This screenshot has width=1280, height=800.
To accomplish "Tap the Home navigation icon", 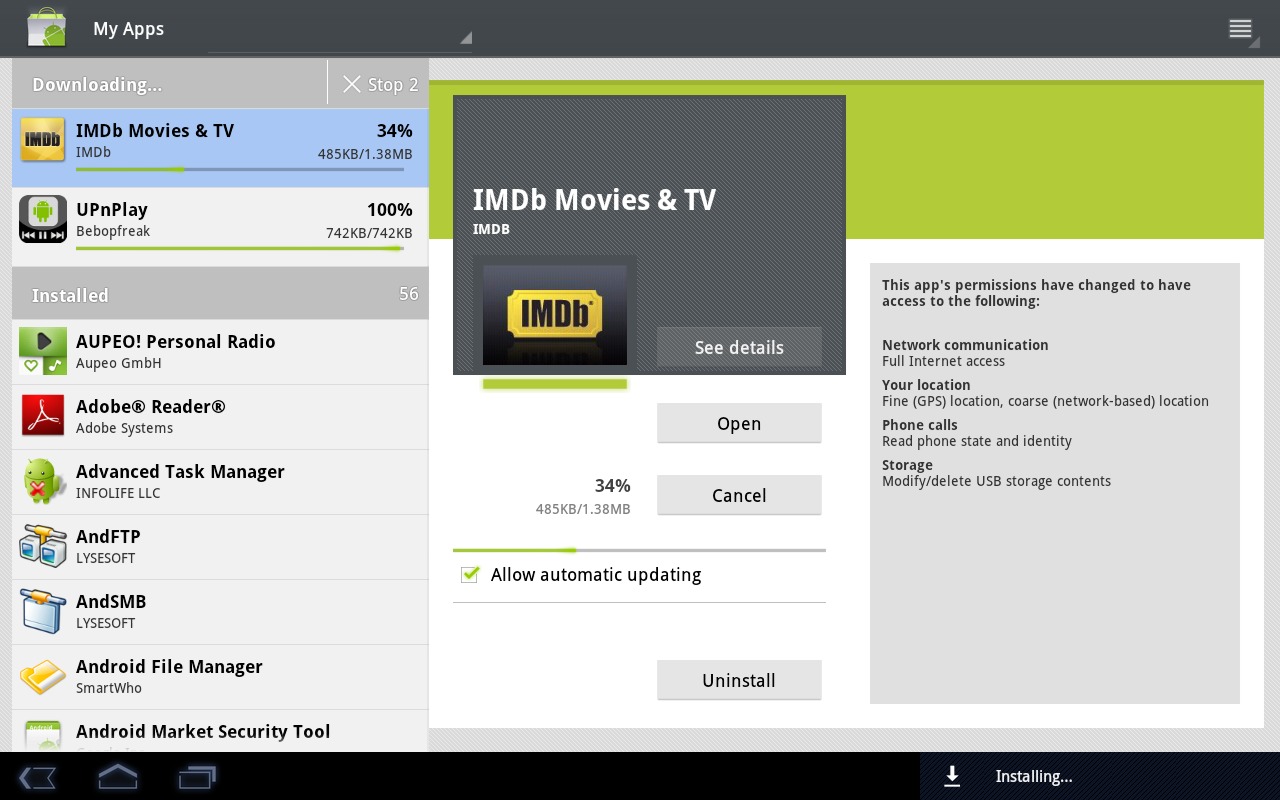I will click(x=117, y=776).
